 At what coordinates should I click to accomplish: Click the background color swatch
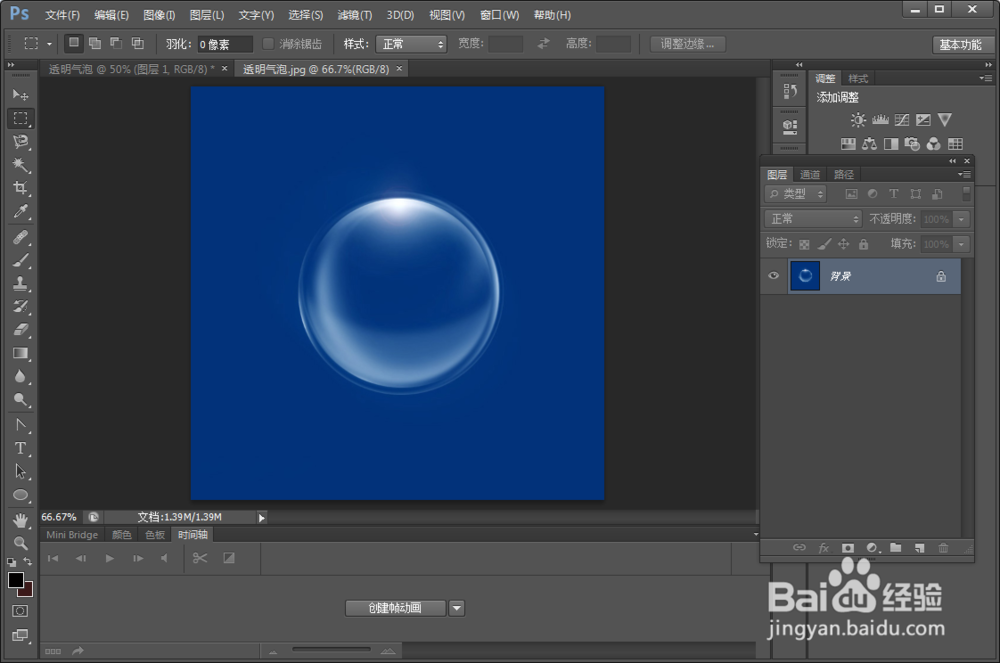(27, 590)
